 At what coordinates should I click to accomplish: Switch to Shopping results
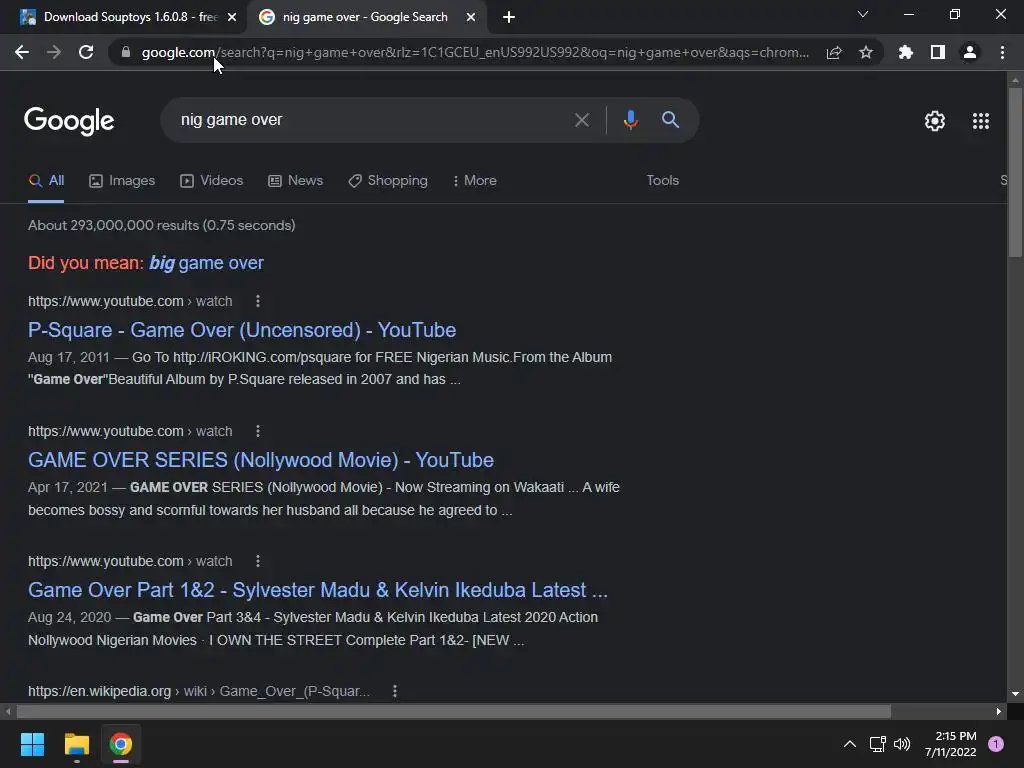click(388, 181)
